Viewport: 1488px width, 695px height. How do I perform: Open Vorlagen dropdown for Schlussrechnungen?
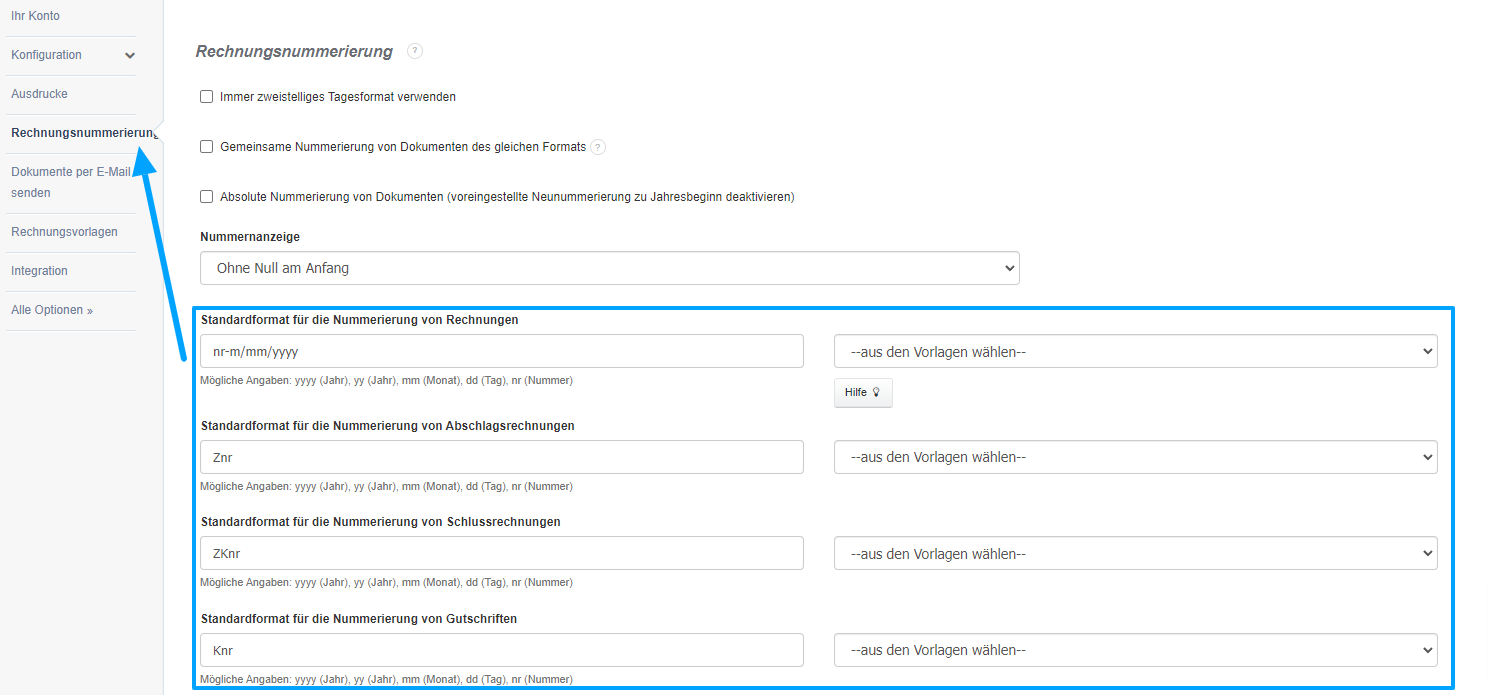coord(1134,553)
